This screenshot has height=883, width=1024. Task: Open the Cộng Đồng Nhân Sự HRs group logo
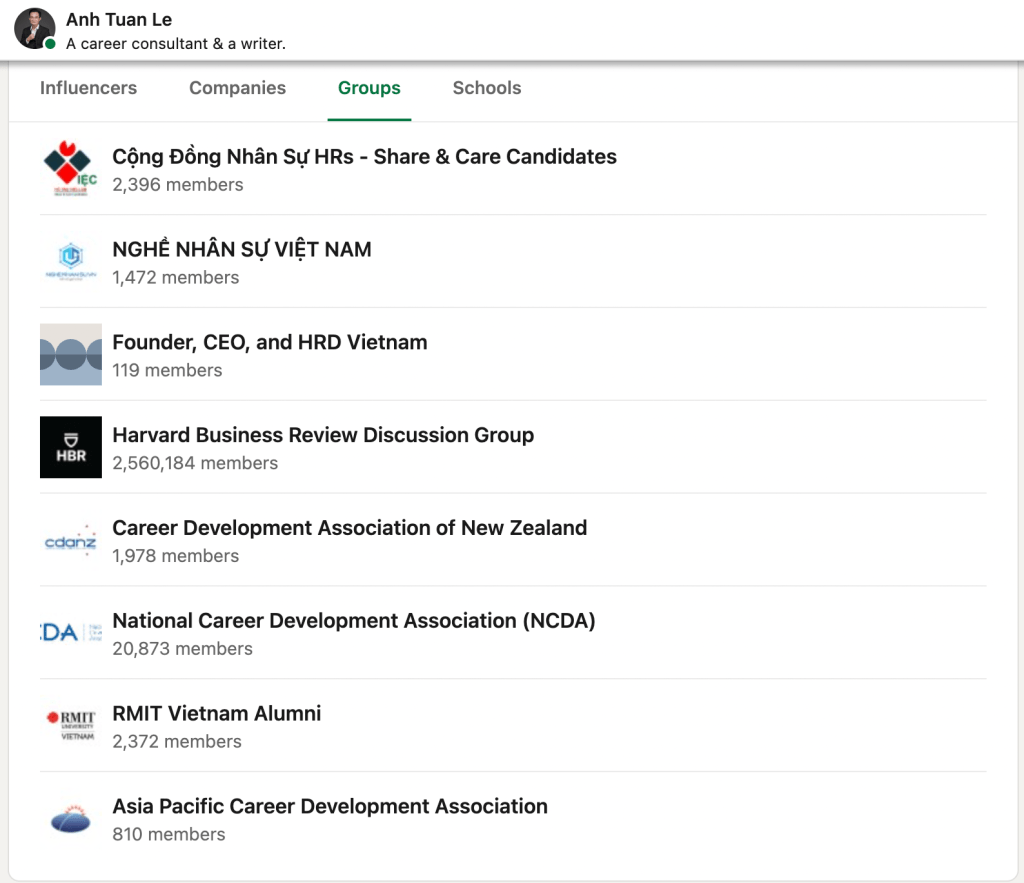(71, 169)
